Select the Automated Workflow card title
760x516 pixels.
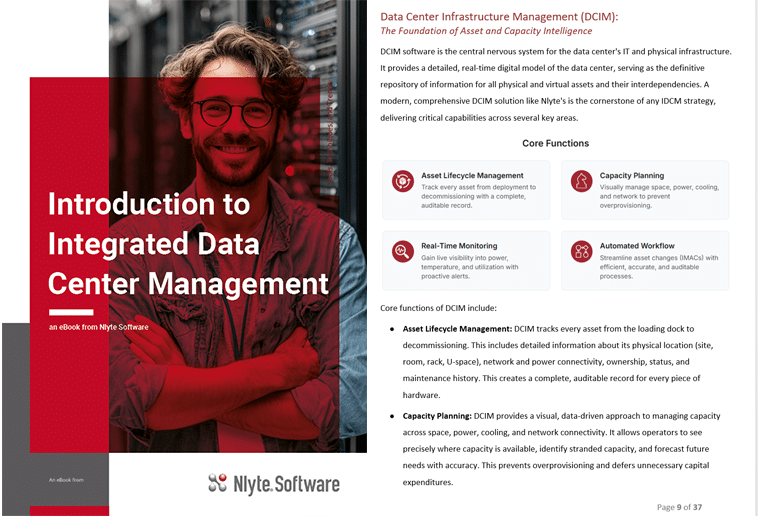(637, 246)
